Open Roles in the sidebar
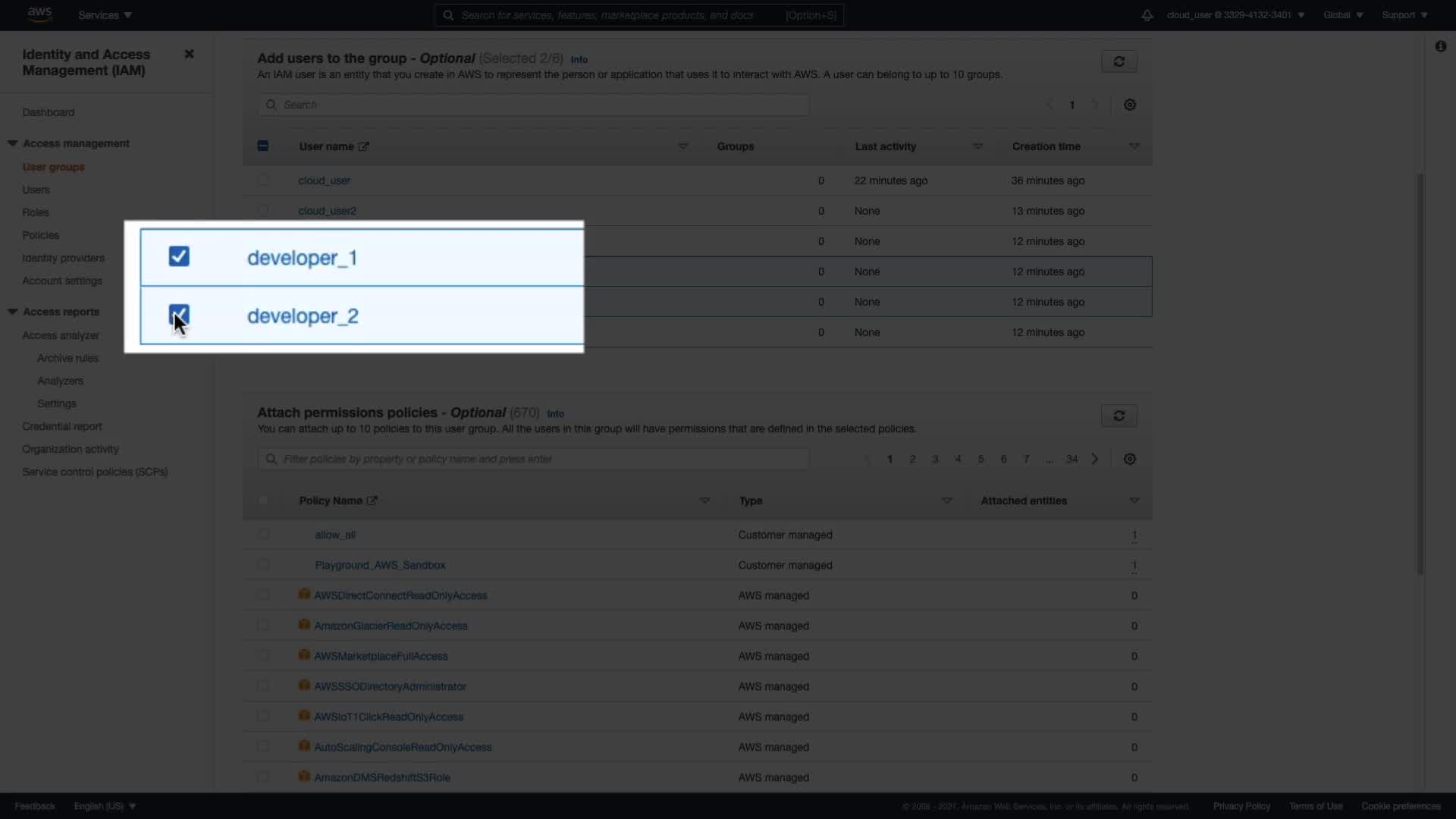The image size is (1456, 819). pyautogui.click(x=36, y=212)
